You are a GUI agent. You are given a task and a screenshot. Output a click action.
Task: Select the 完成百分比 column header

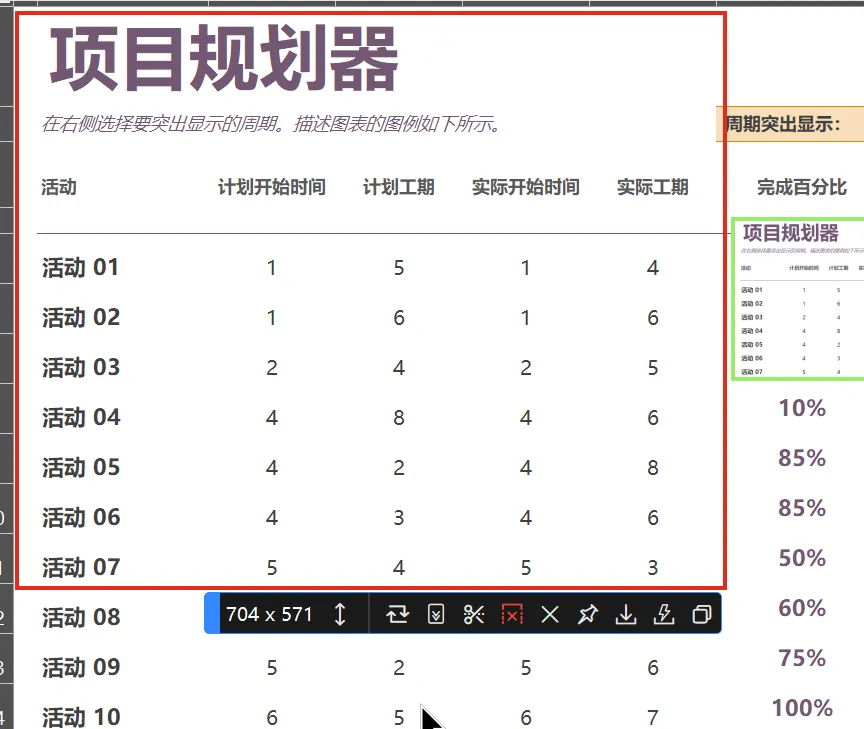click(800, 187)
